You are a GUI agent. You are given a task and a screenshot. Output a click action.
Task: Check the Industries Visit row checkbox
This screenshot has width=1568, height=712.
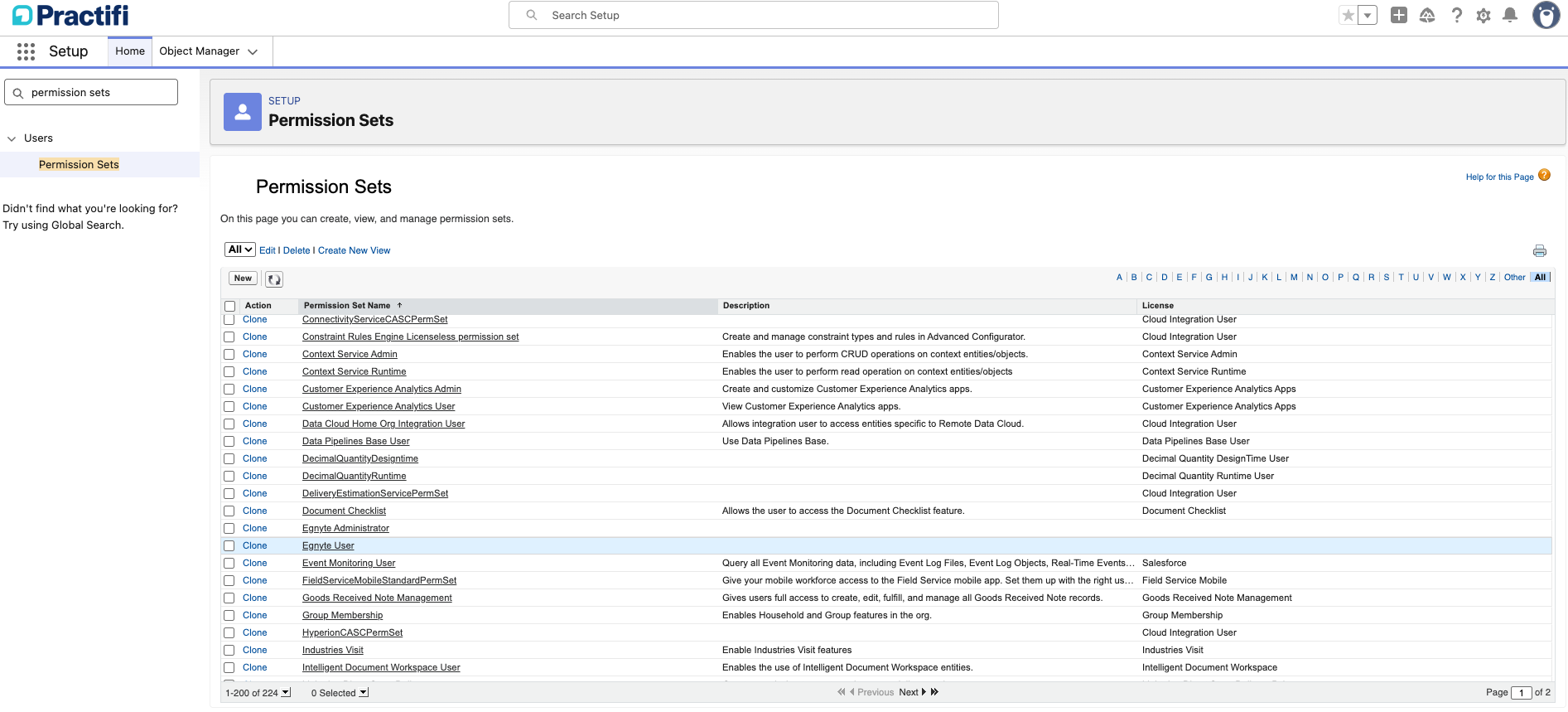229,651
